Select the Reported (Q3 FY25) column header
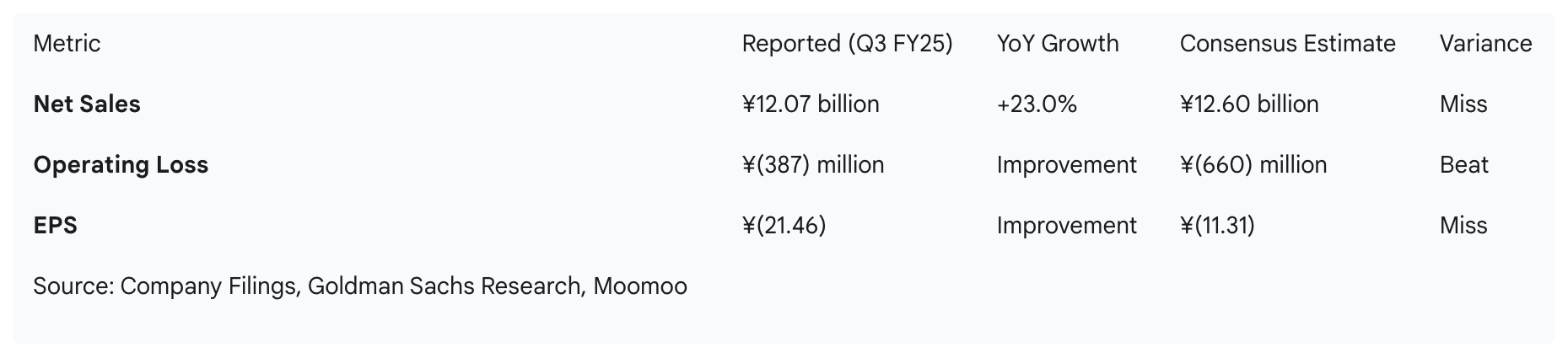 [847, 44]
